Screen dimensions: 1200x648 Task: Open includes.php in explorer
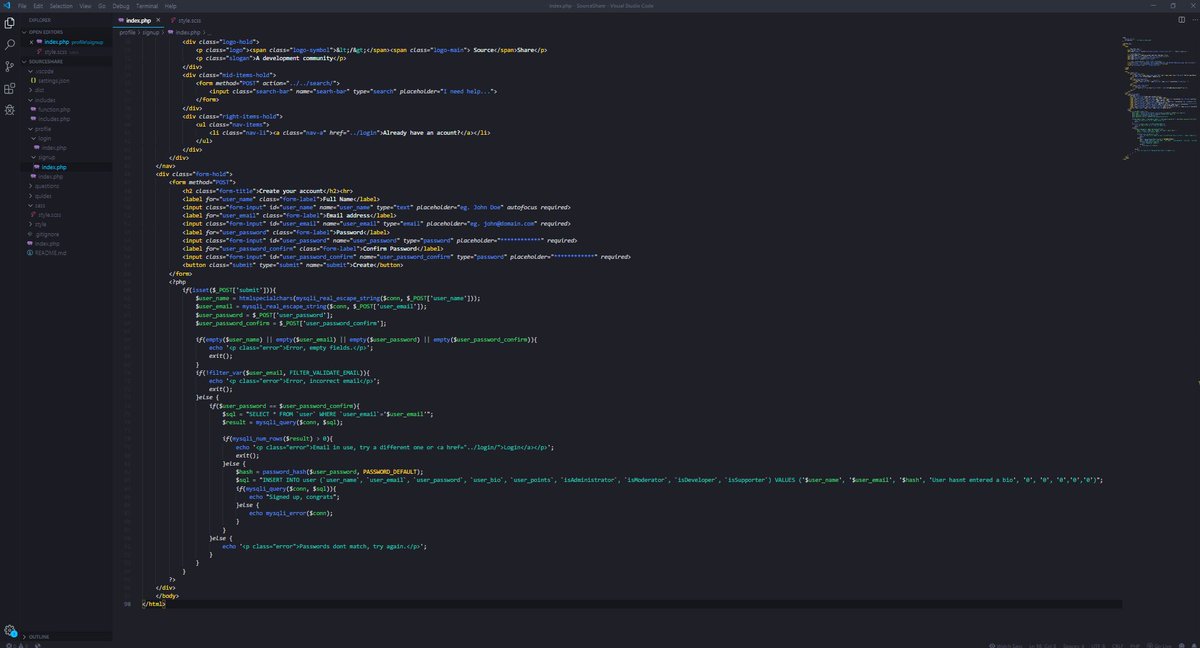(x=66, y=119)
